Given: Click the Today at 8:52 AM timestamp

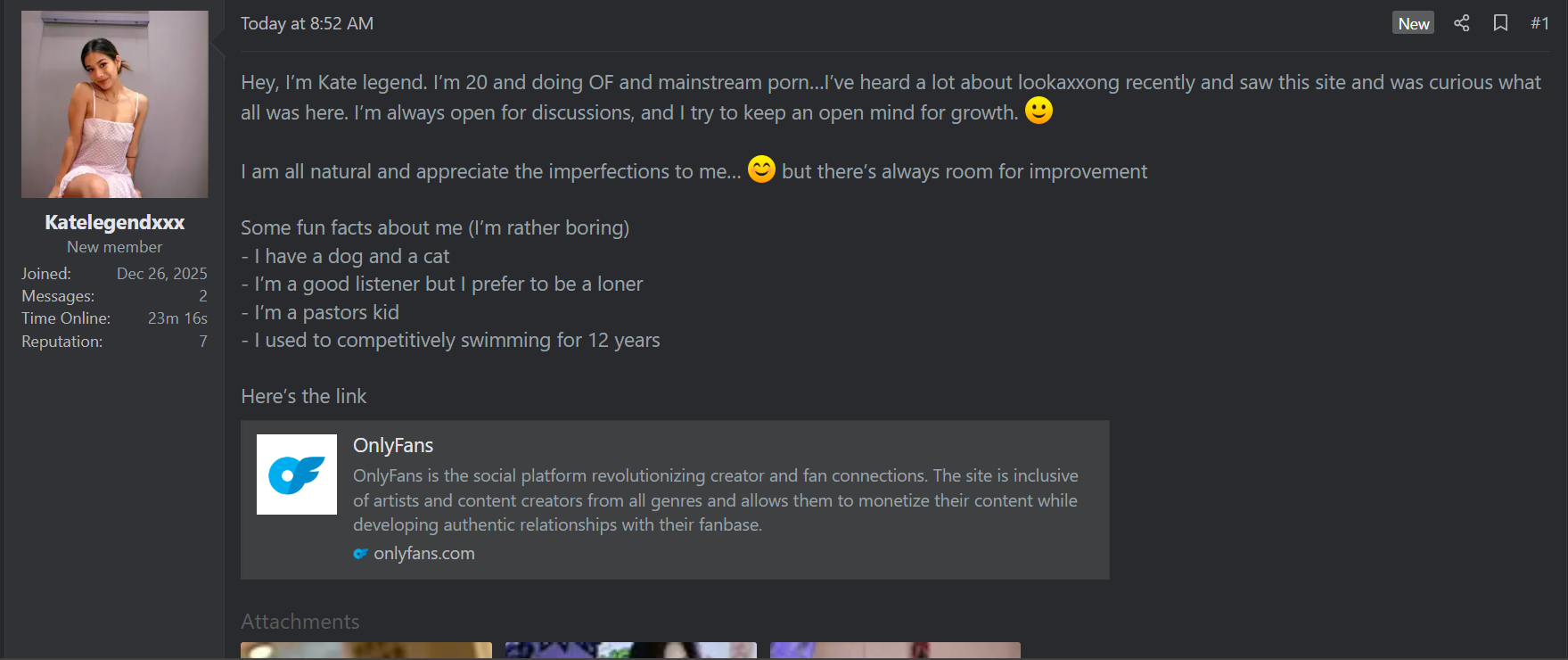Looking at the screenshot, I should coord(307,23).
